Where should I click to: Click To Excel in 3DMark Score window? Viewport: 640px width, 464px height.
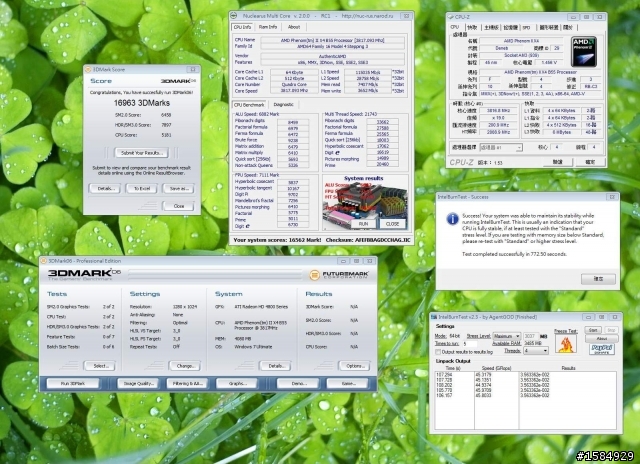(141, 189)
